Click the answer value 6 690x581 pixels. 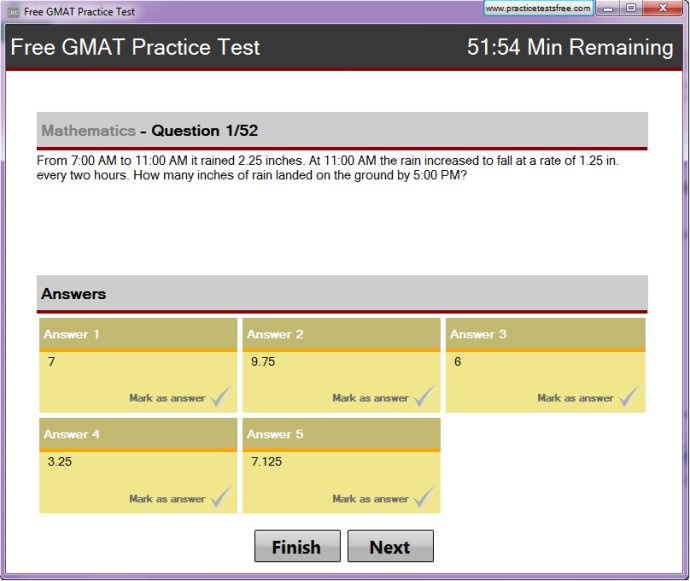(x=458, y=362)
